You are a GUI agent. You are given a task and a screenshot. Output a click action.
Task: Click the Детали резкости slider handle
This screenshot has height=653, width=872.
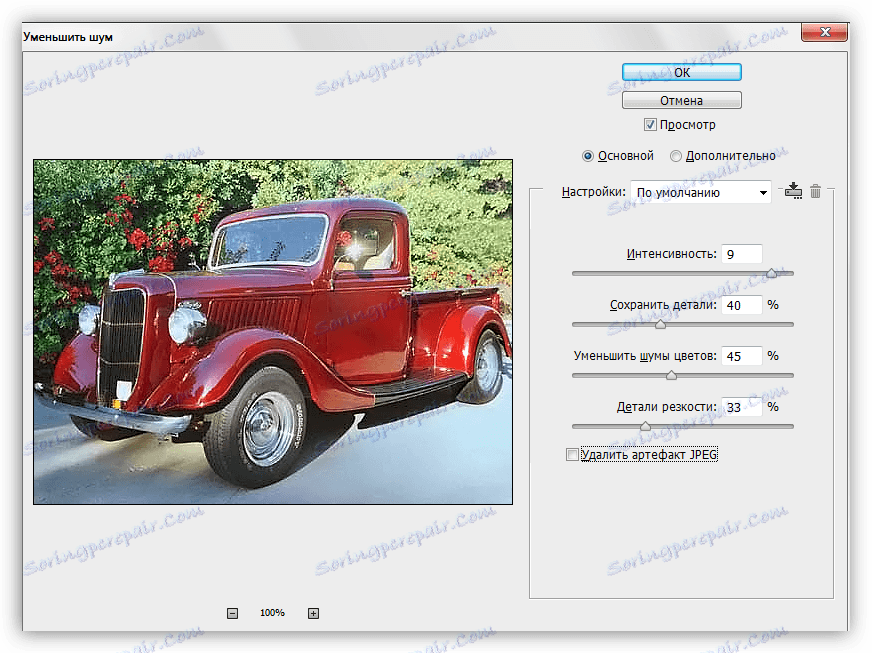[x=645, y=426]
